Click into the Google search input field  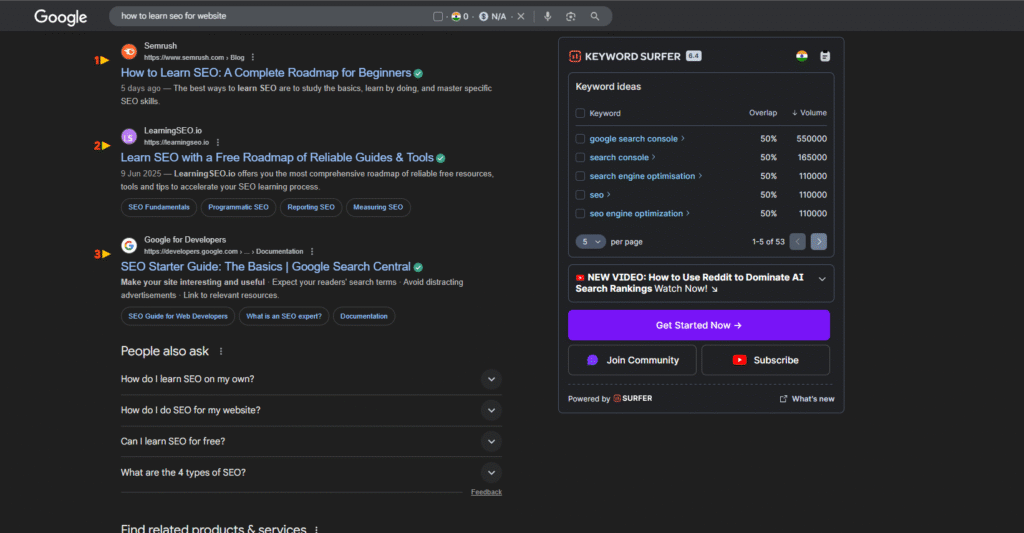click(x=271, y=16)
